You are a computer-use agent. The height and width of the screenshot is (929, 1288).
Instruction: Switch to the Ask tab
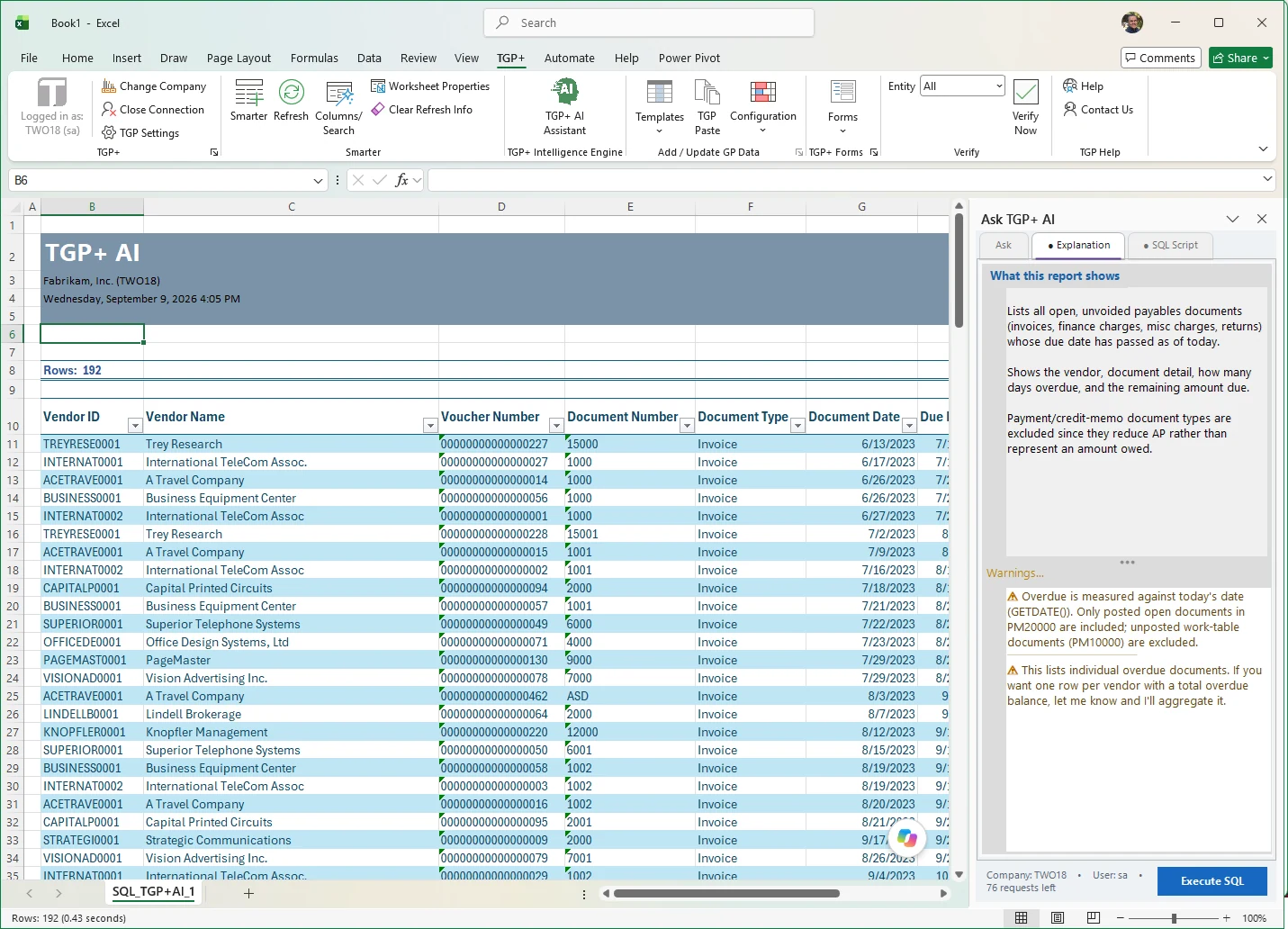coord(1004,245)
